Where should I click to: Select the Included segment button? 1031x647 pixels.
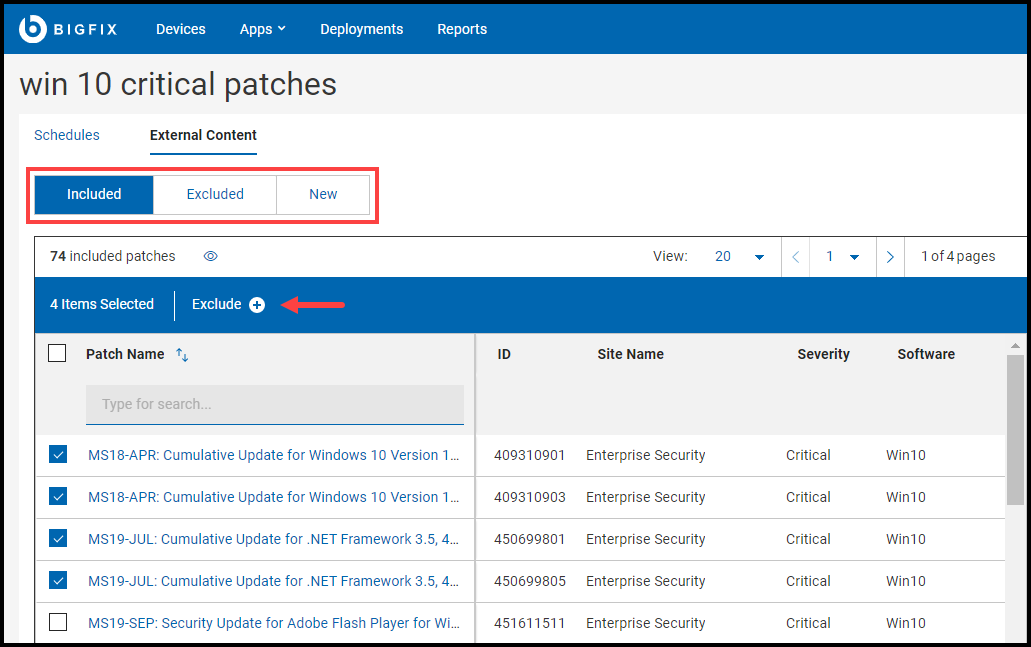[93, 194]
